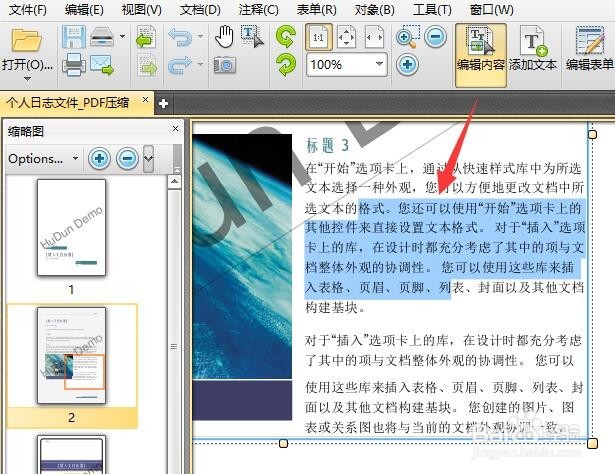The width and height of the screenshot is (615, 474).
Task: Click the send by email icon
Action: pos(102,65)
